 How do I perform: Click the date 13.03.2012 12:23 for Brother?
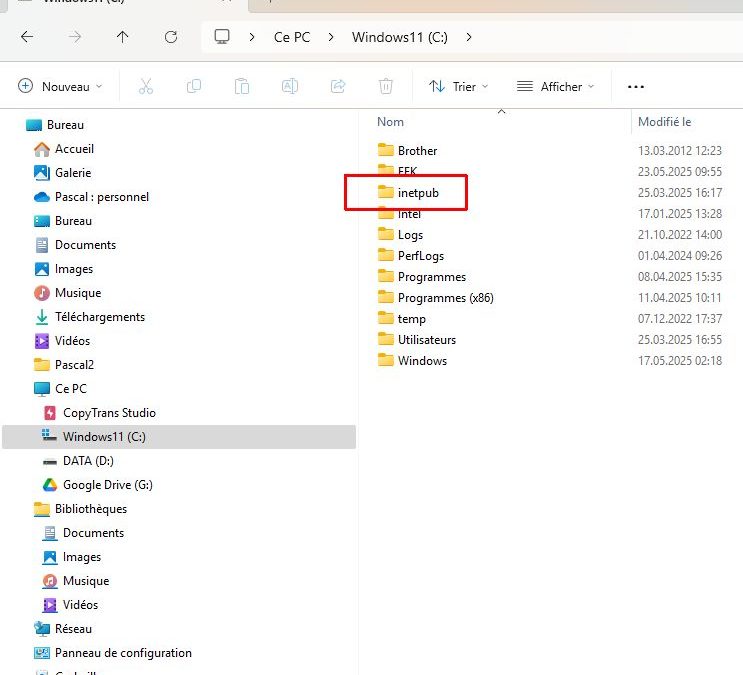pos(680,151)
